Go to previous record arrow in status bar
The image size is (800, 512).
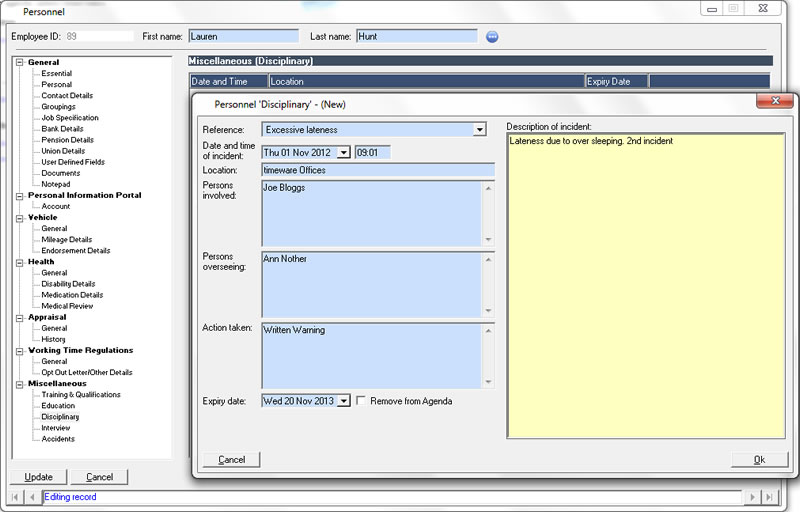coord(32,497)
